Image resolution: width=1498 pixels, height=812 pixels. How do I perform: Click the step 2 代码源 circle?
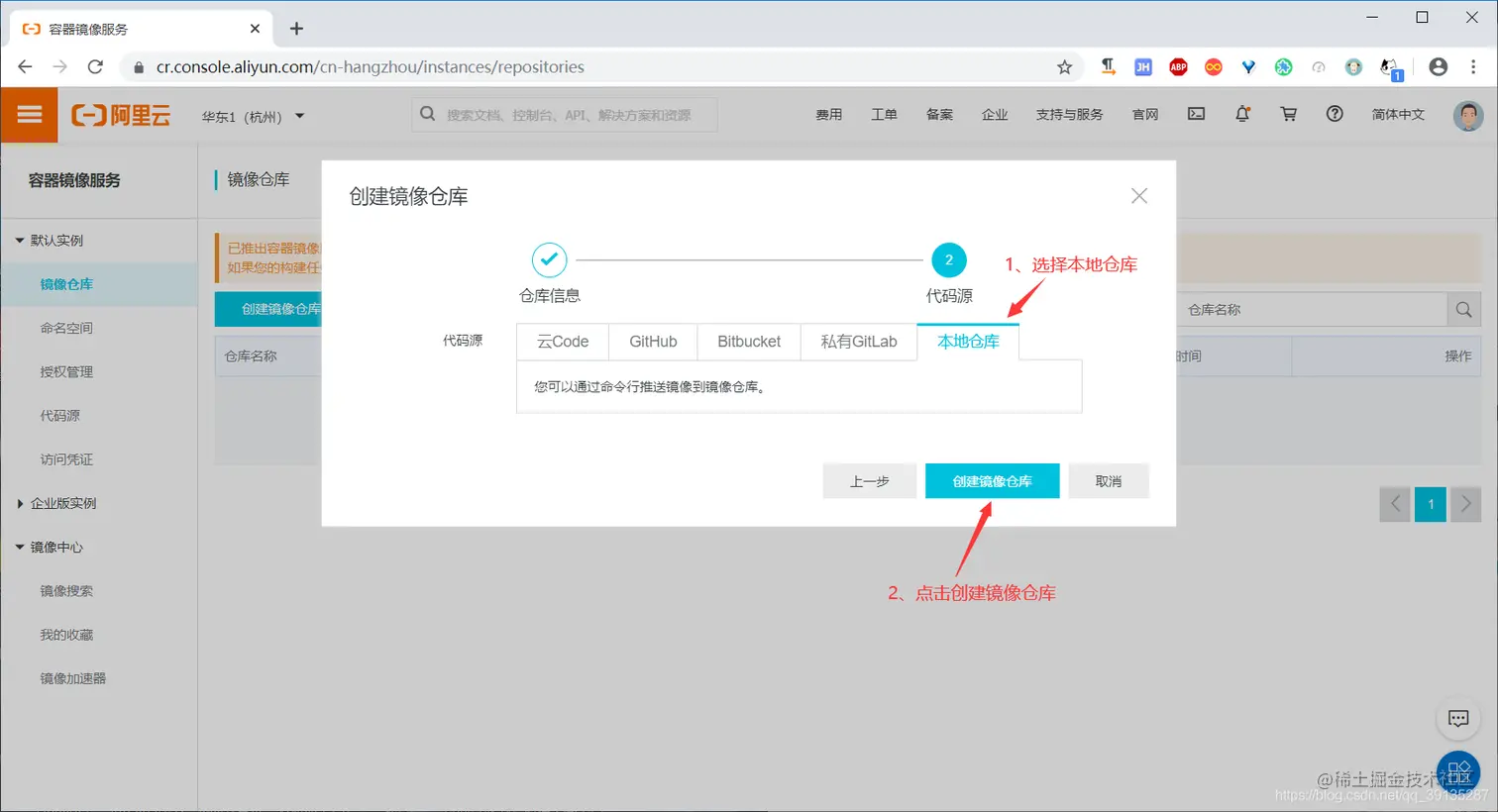(x=949, y=259)
